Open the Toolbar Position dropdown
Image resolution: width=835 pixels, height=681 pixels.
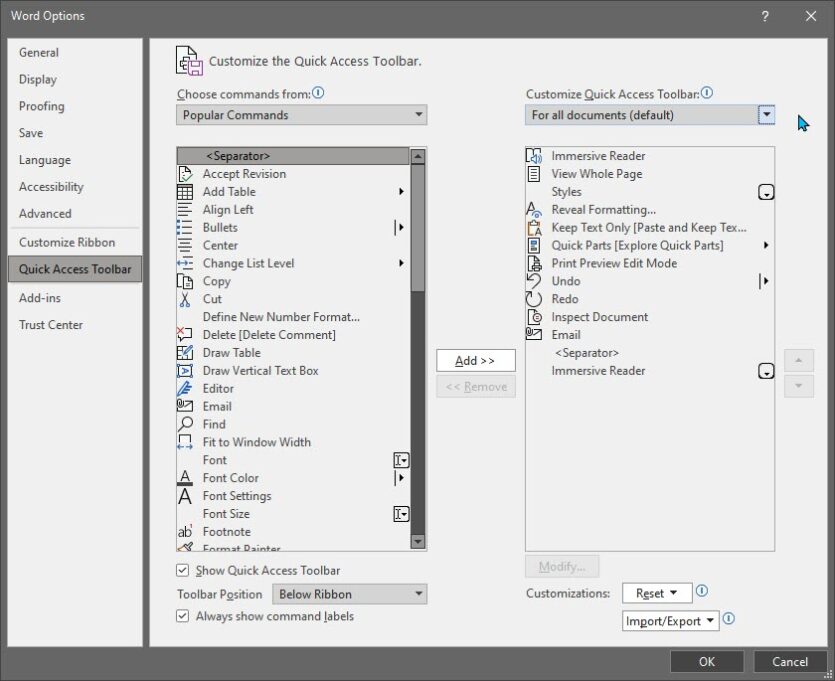tap(349, 594)
